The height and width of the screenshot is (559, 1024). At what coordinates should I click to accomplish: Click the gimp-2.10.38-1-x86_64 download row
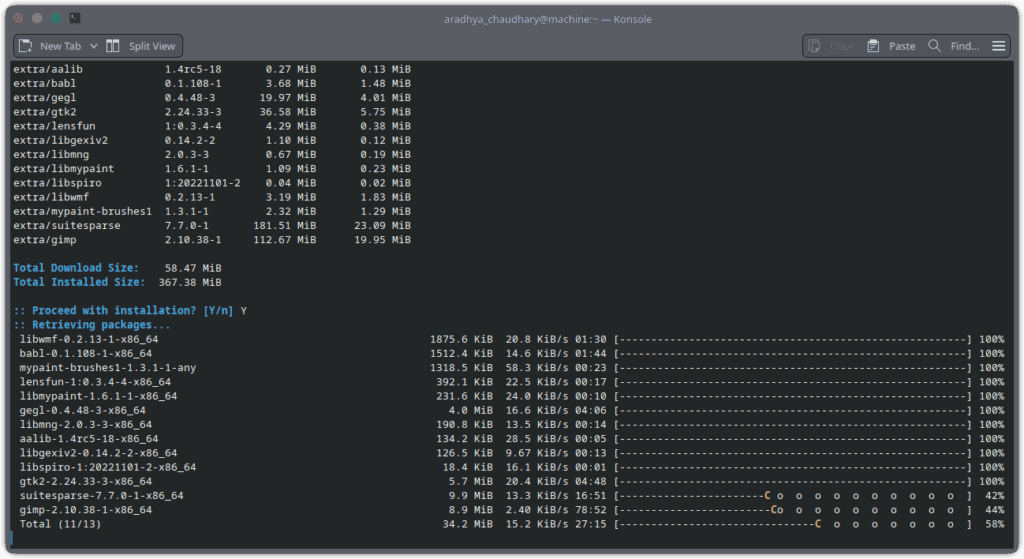tap(511, 511)
